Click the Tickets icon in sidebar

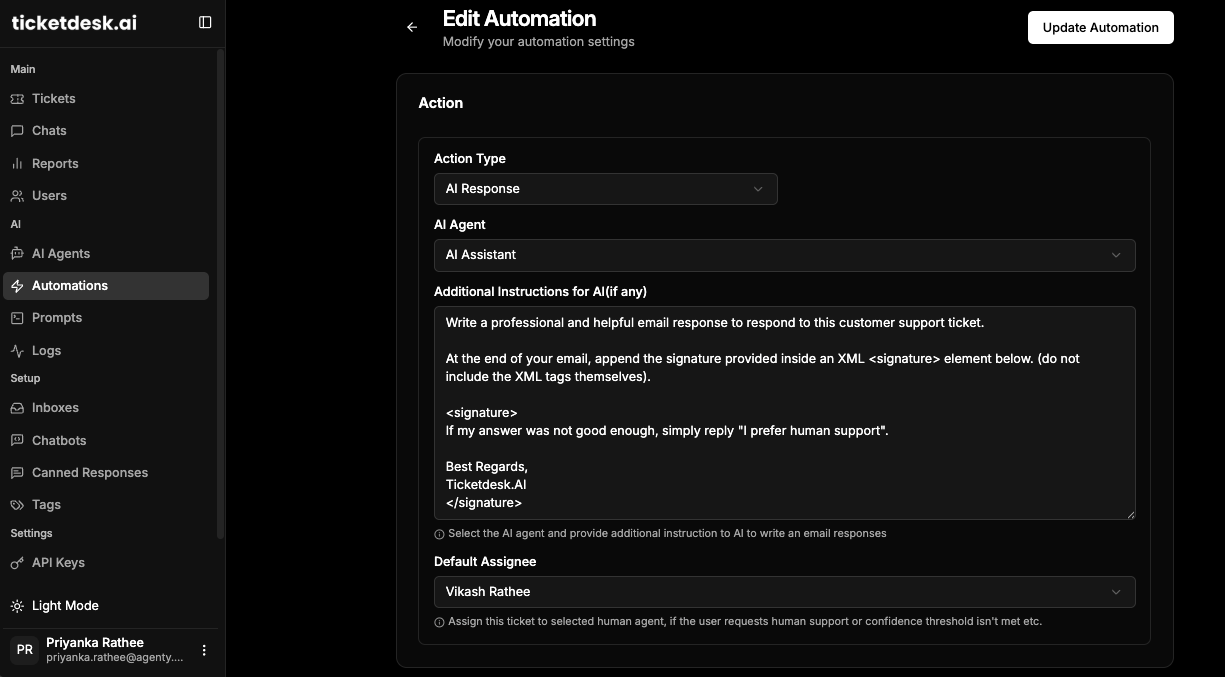[17, 99]
